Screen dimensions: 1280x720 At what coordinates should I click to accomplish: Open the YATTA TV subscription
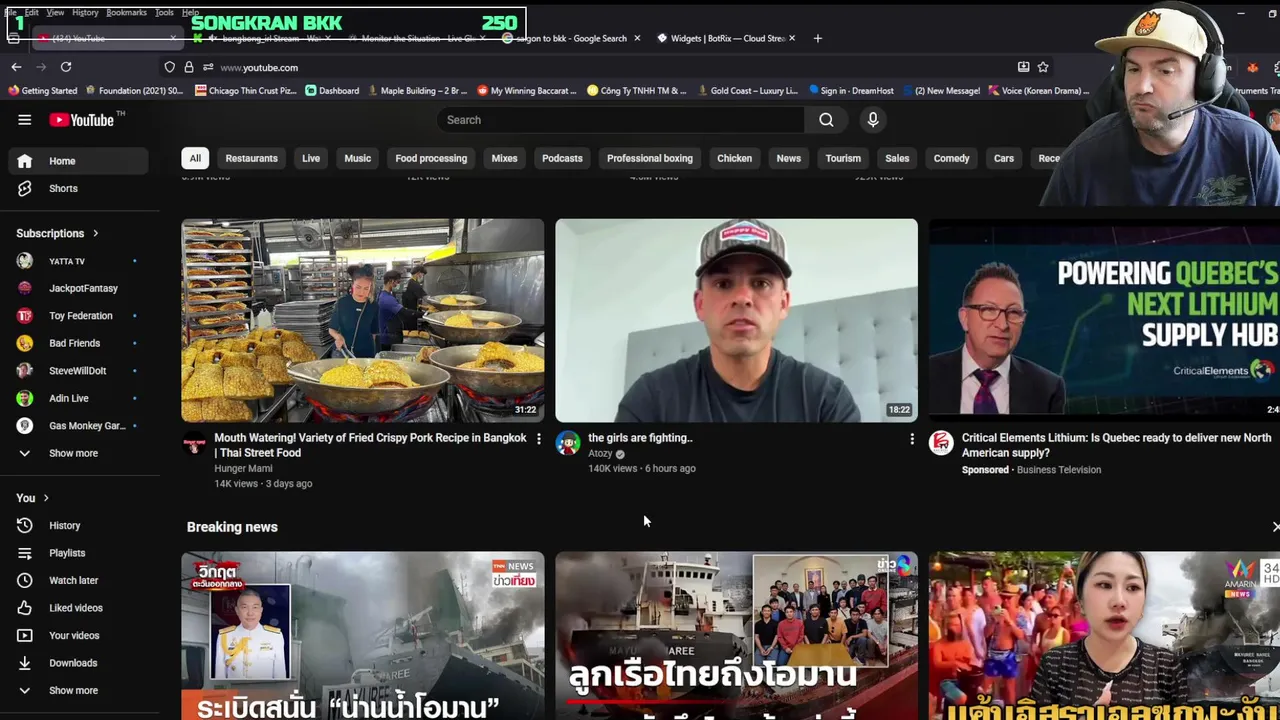point(78,261)
